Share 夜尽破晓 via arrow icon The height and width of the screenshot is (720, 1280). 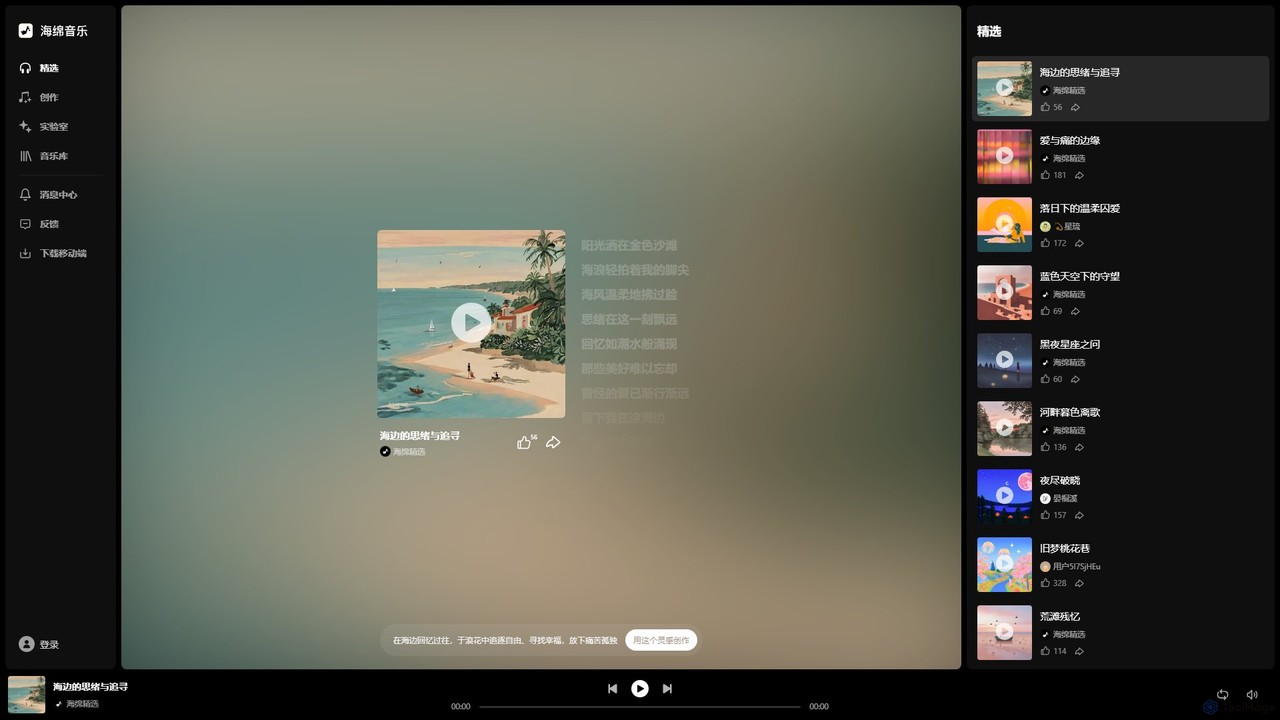click(x=1079, y=515)
